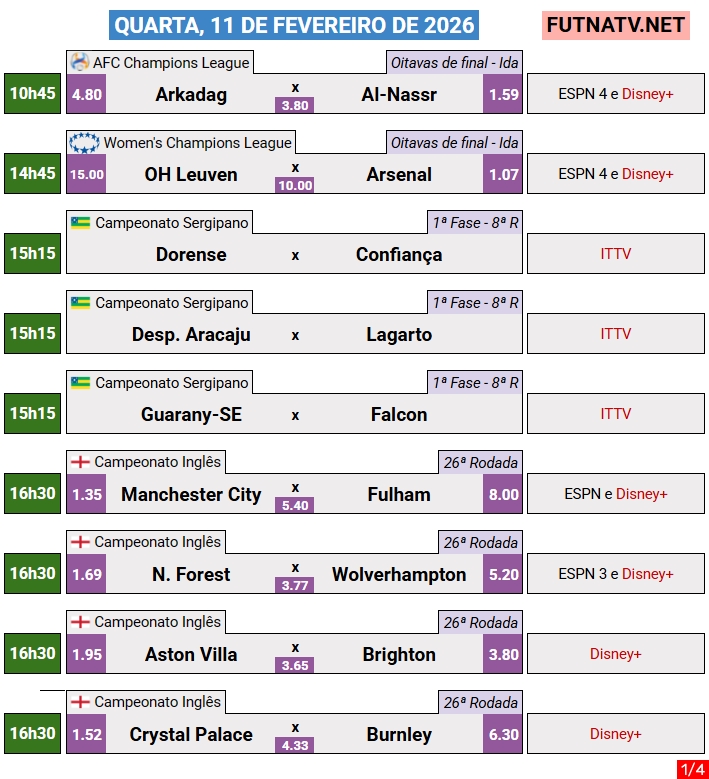Click the Sergipe flag above Guarany-SE
The image size is (709, 779).
80,383
